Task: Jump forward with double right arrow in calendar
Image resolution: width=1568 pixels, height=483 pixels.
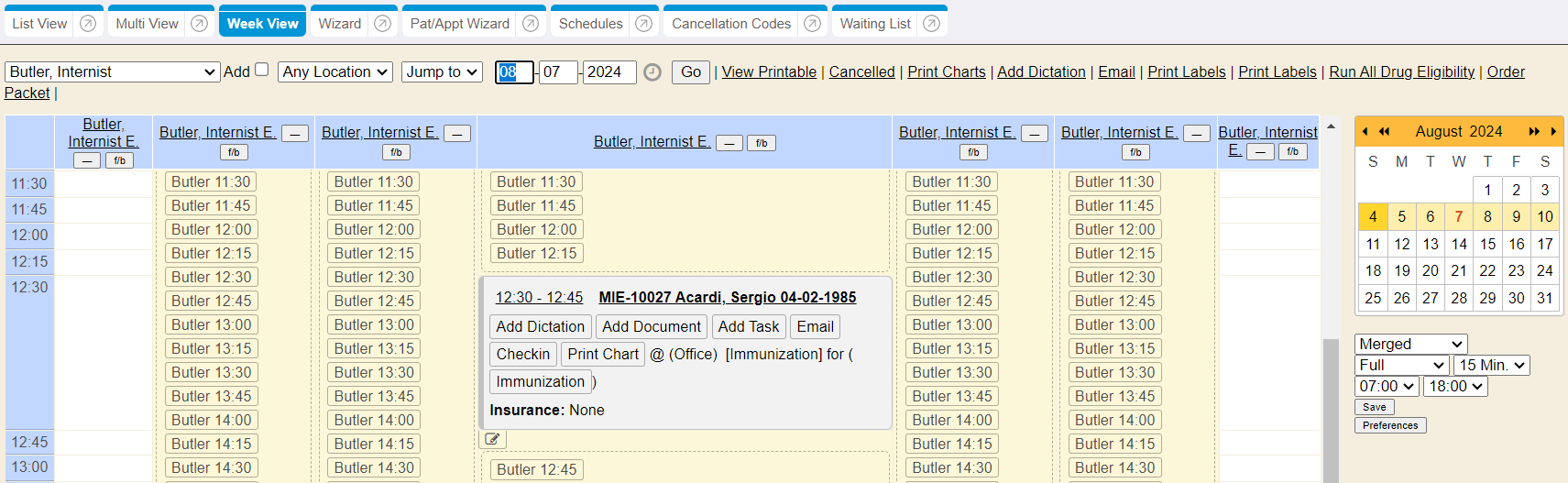Action: [1533, 132]
